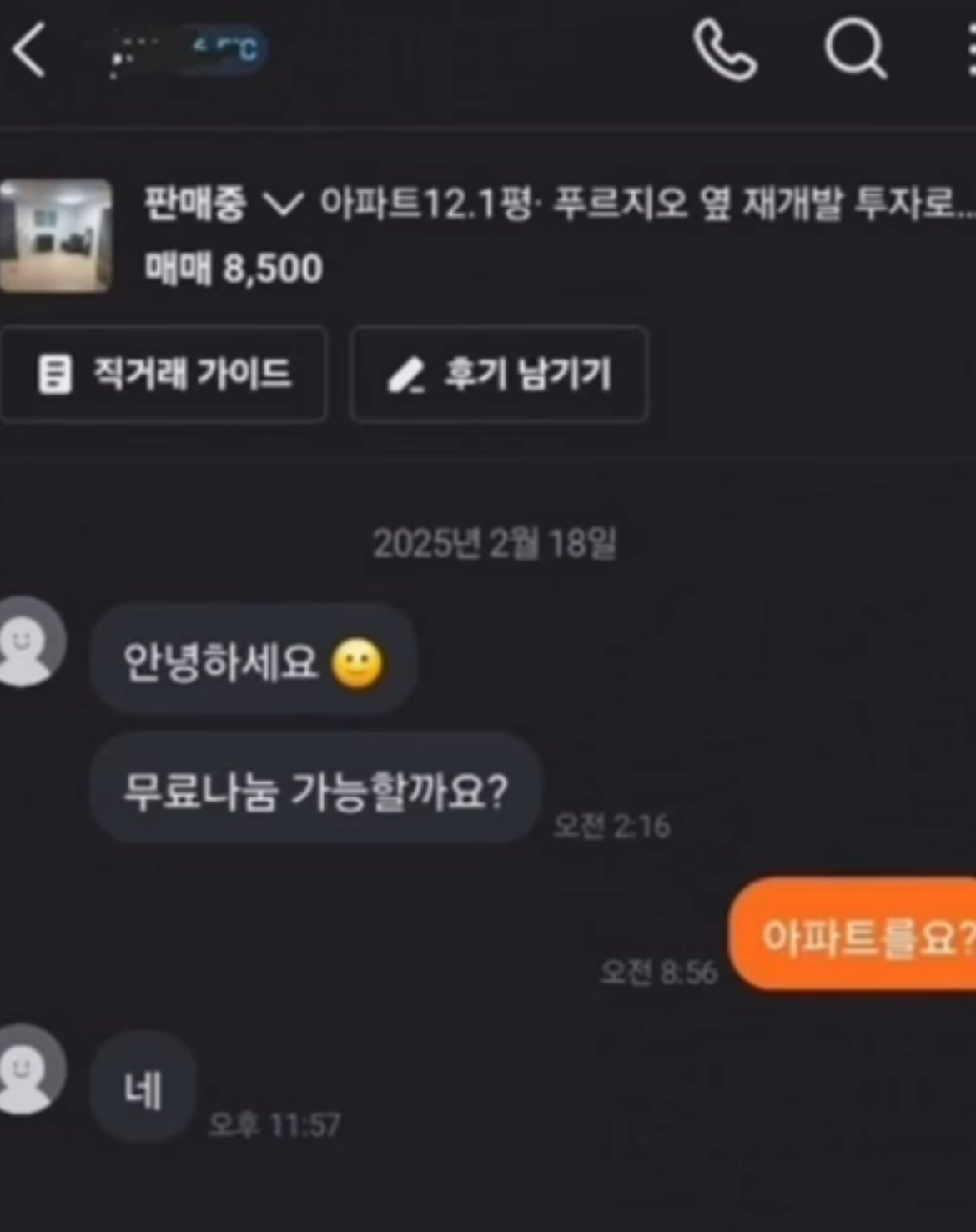
Task: Tap the document icon in 직거래 가이드
Action: [x=55, y=374]
